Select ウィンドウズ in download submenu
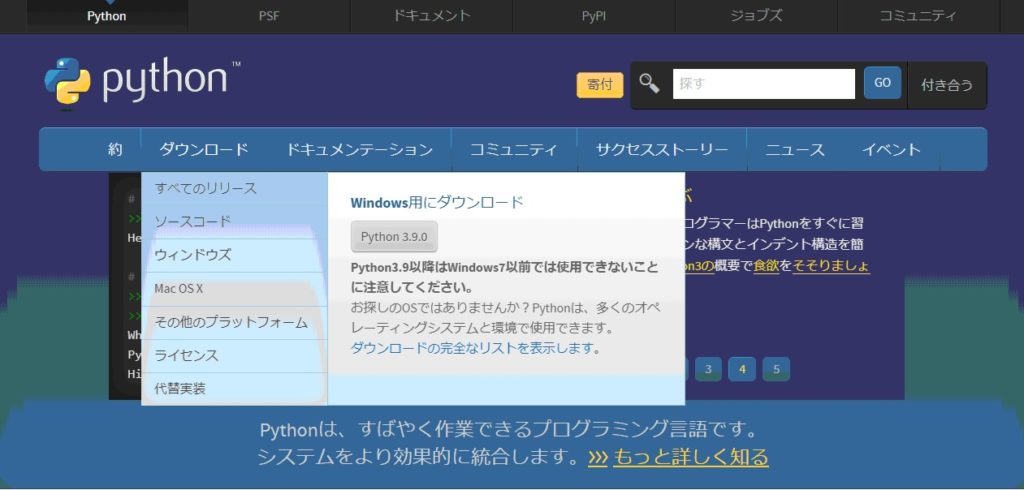Screen dimensions: 1024x490 point(234,255)
